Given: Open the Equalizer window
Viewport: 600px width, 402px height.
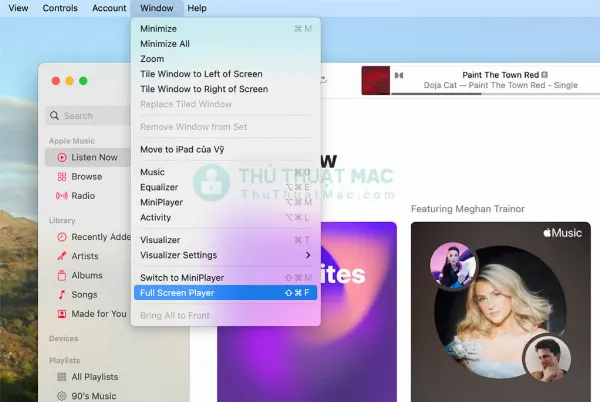Looking at the screenshot, I should [x=225, y=187].
